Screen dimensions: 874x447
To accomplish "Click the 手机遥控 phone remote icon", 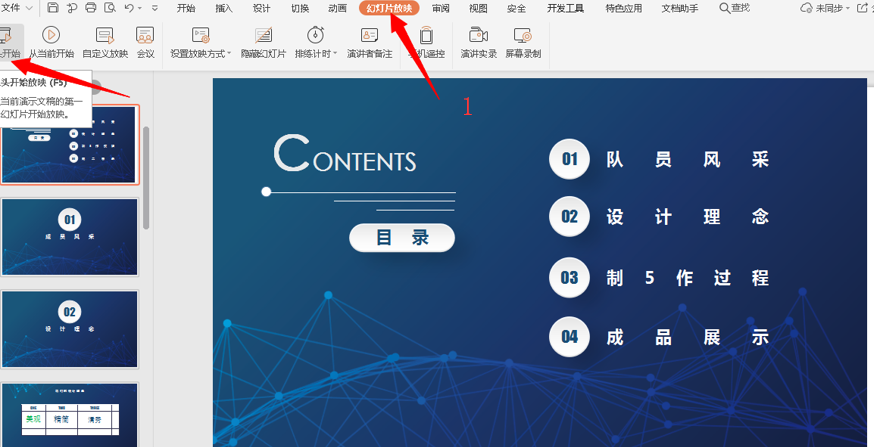I will click(x=426, y=35).
